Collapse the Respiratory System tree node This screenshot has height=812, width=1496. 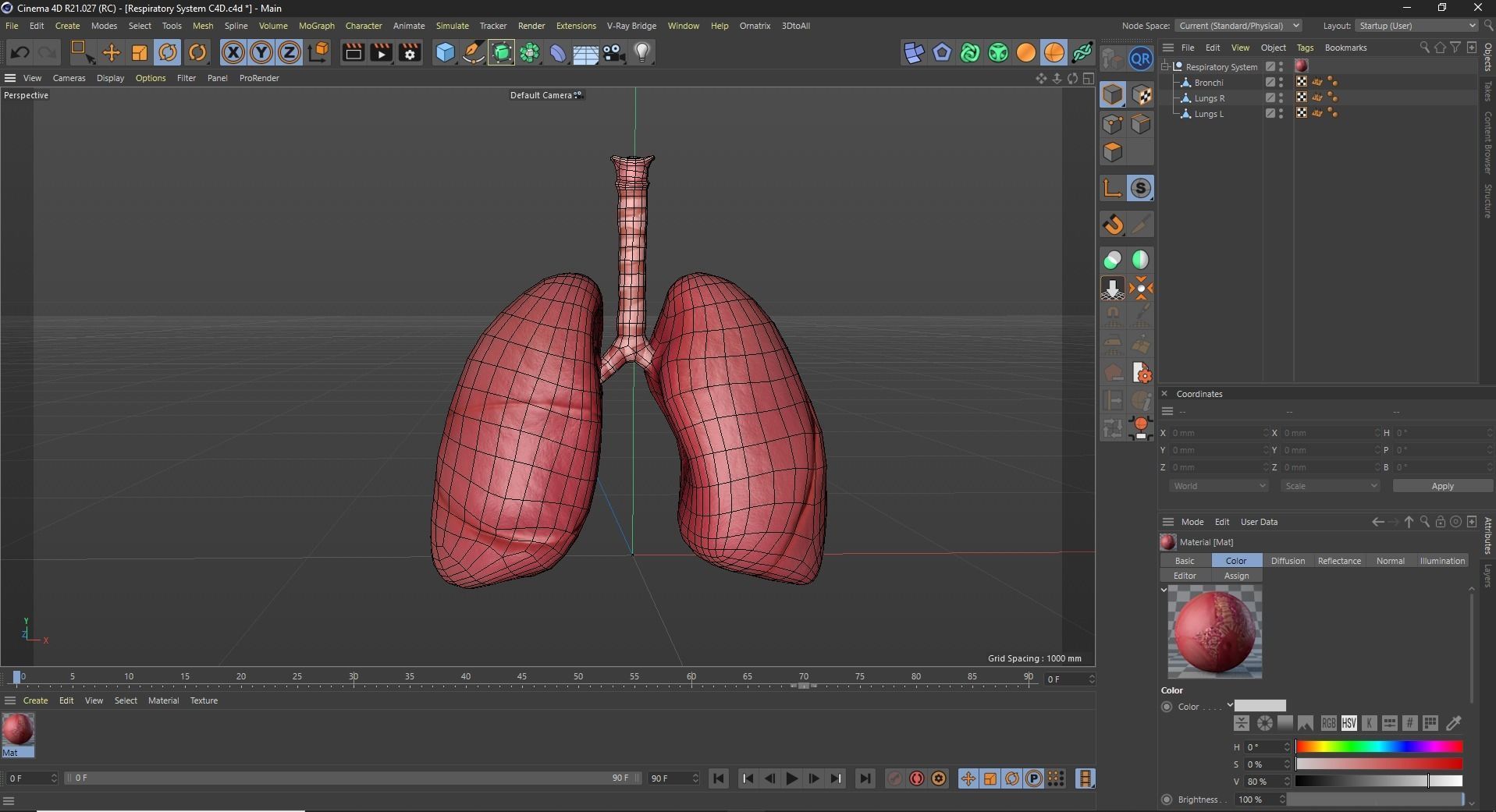pos(1165,67)
